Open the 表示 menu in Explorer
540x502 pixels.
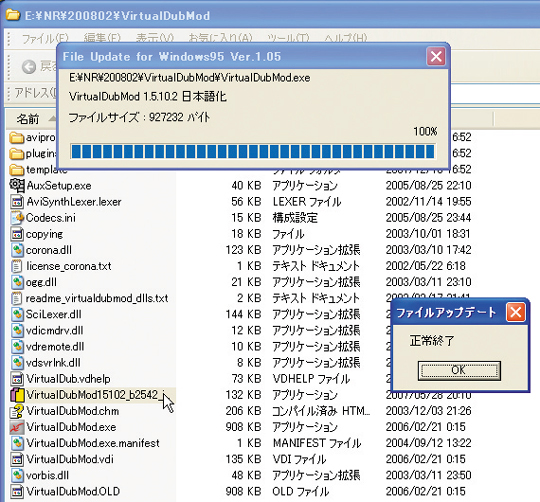point(155,38)
